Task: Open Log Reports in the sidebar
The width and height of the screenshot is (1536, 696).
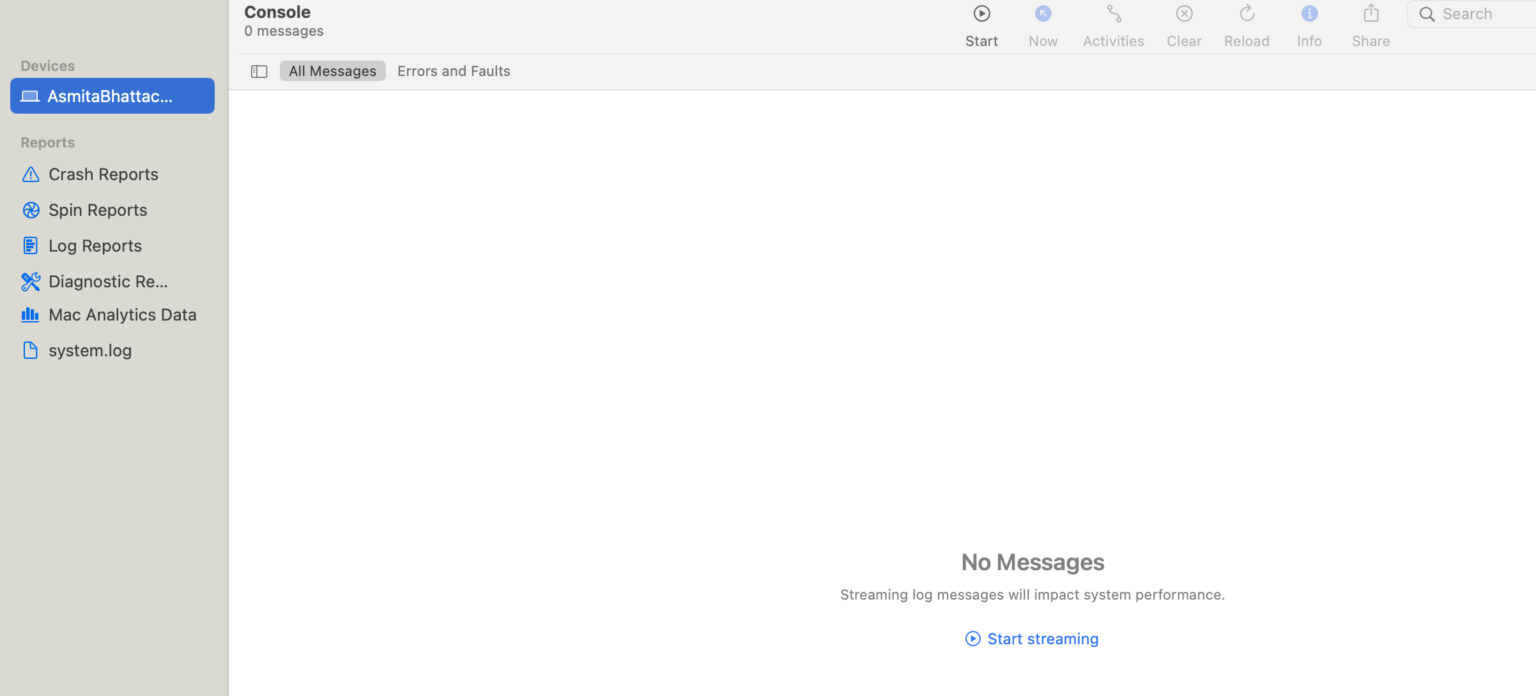Action: tap(95, 246)
